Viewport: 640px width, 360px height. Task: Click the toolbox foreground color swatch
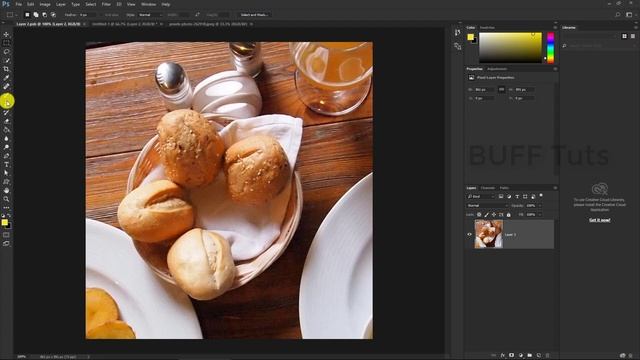(x=4, y=222)
